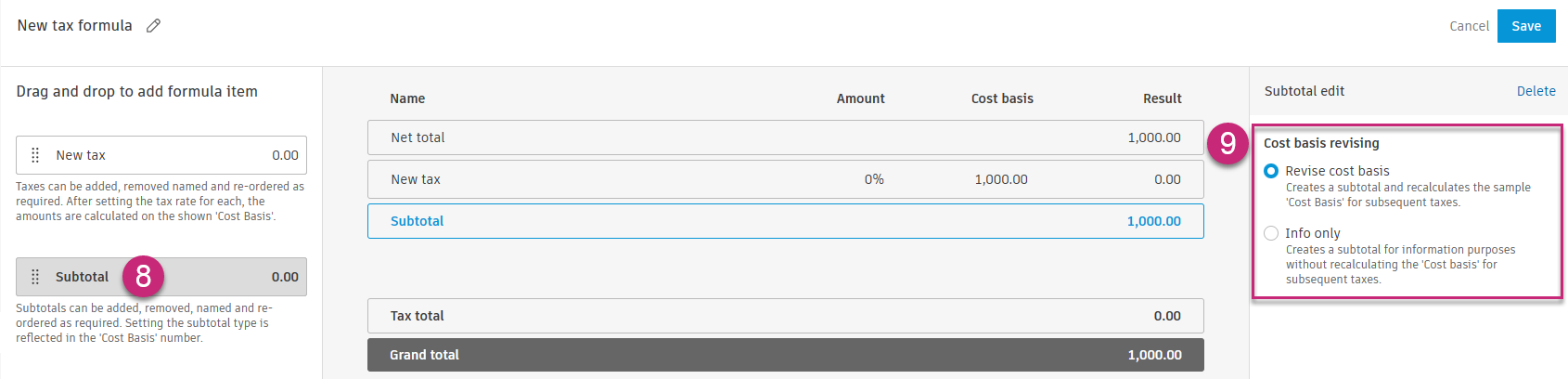Click the New tax formula title
The height and width of the screenshot is (379, 1568).
click(74, 26)
